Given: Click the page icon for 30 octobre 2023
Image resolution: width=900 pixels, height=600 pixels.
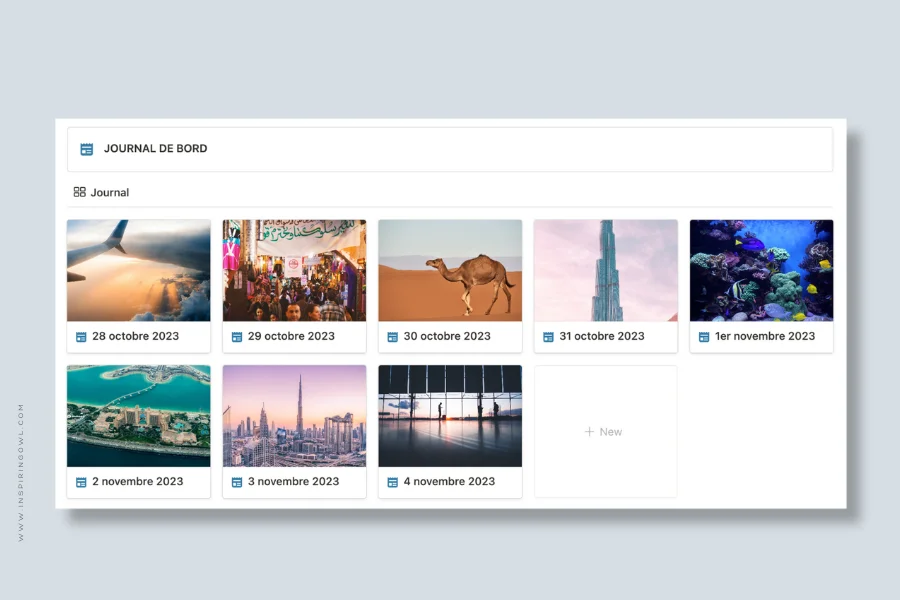Looking at the screenshot, I should pos(393,337).
